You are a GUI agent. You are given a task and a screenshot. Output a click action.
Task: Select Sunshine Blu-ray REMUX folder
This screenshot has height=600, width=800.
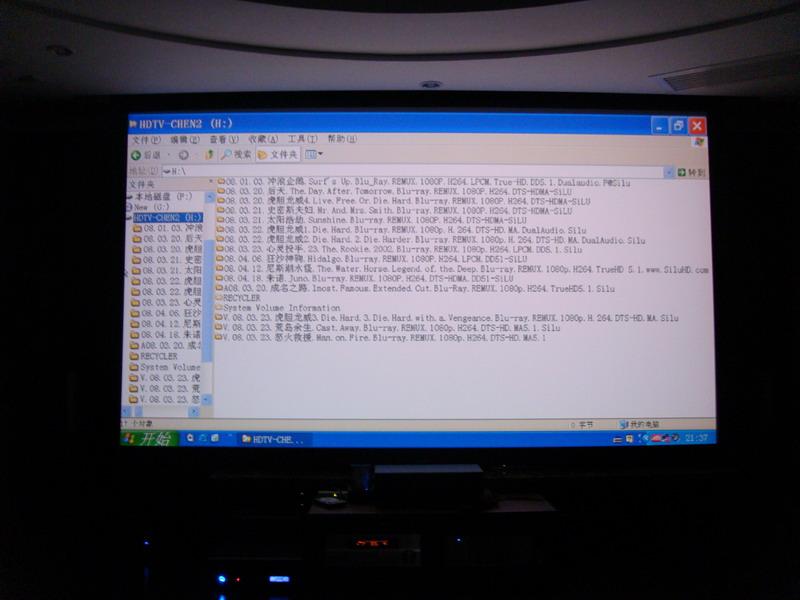(371, 220)
